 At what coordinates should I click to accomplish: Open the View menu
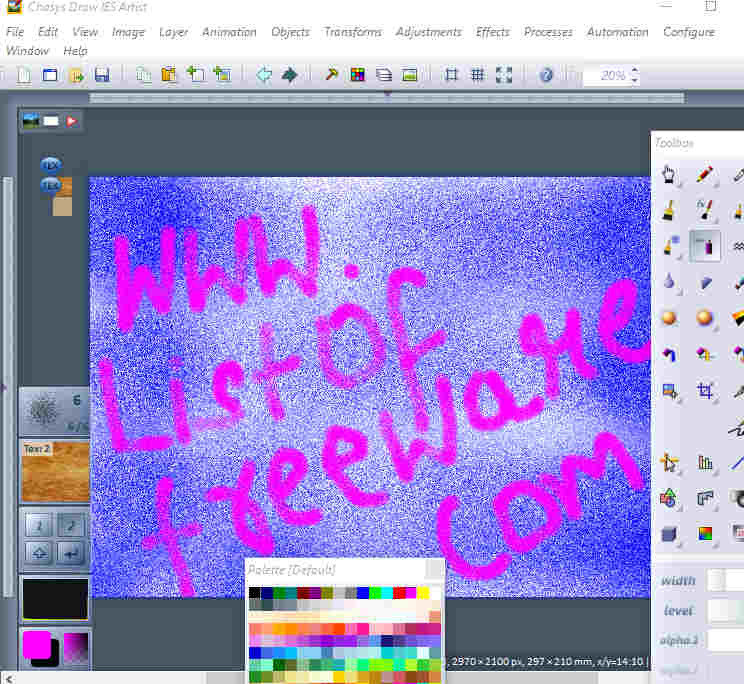(x=85, y=32)
